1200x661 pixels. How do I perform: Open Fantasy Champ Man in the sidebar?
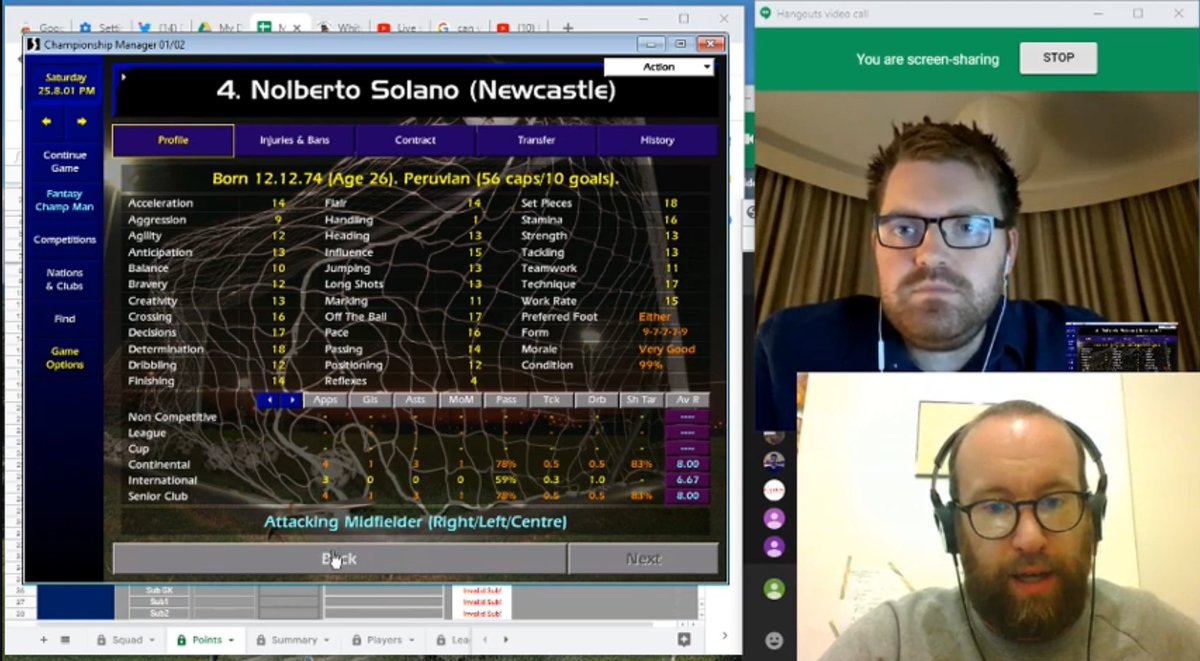click(x=65, y=200)
